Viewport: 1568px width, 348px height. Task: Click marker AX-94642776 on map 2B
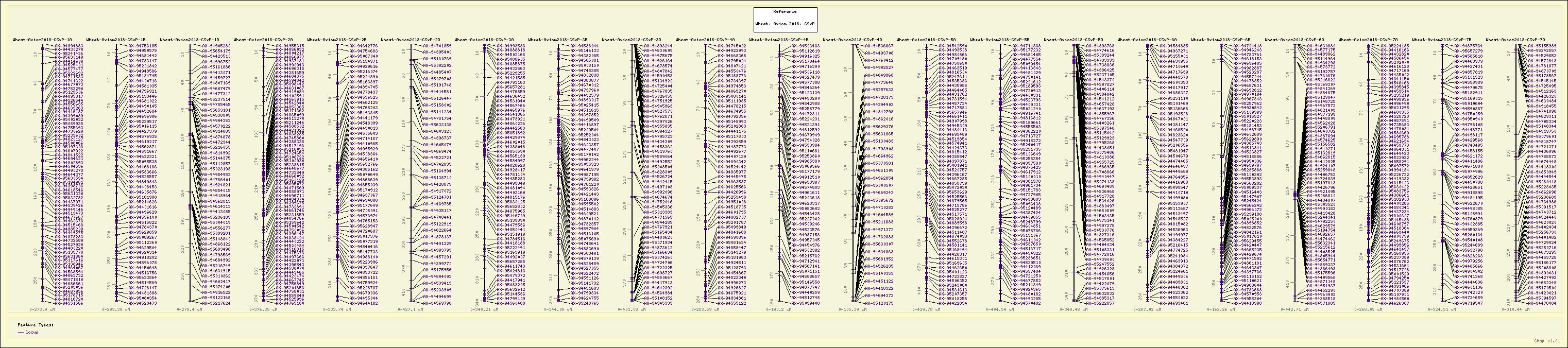(363, 46)
